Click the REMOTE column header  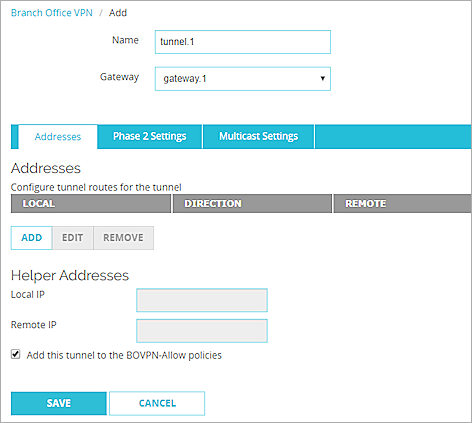[402, 204]
